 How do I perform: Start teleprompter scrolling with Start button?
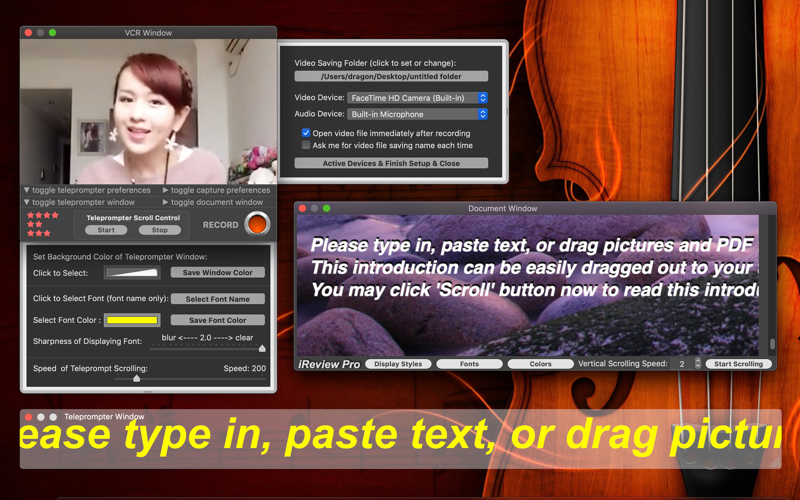[106, 230]
